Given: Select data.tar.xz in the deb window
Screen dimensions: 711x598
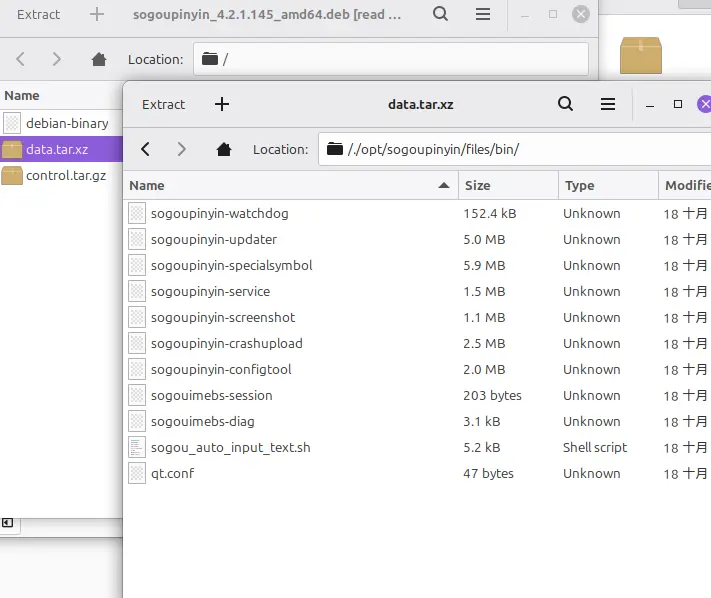Looking at the screenshot, I should pyautogui.click(x=61, y=149).
